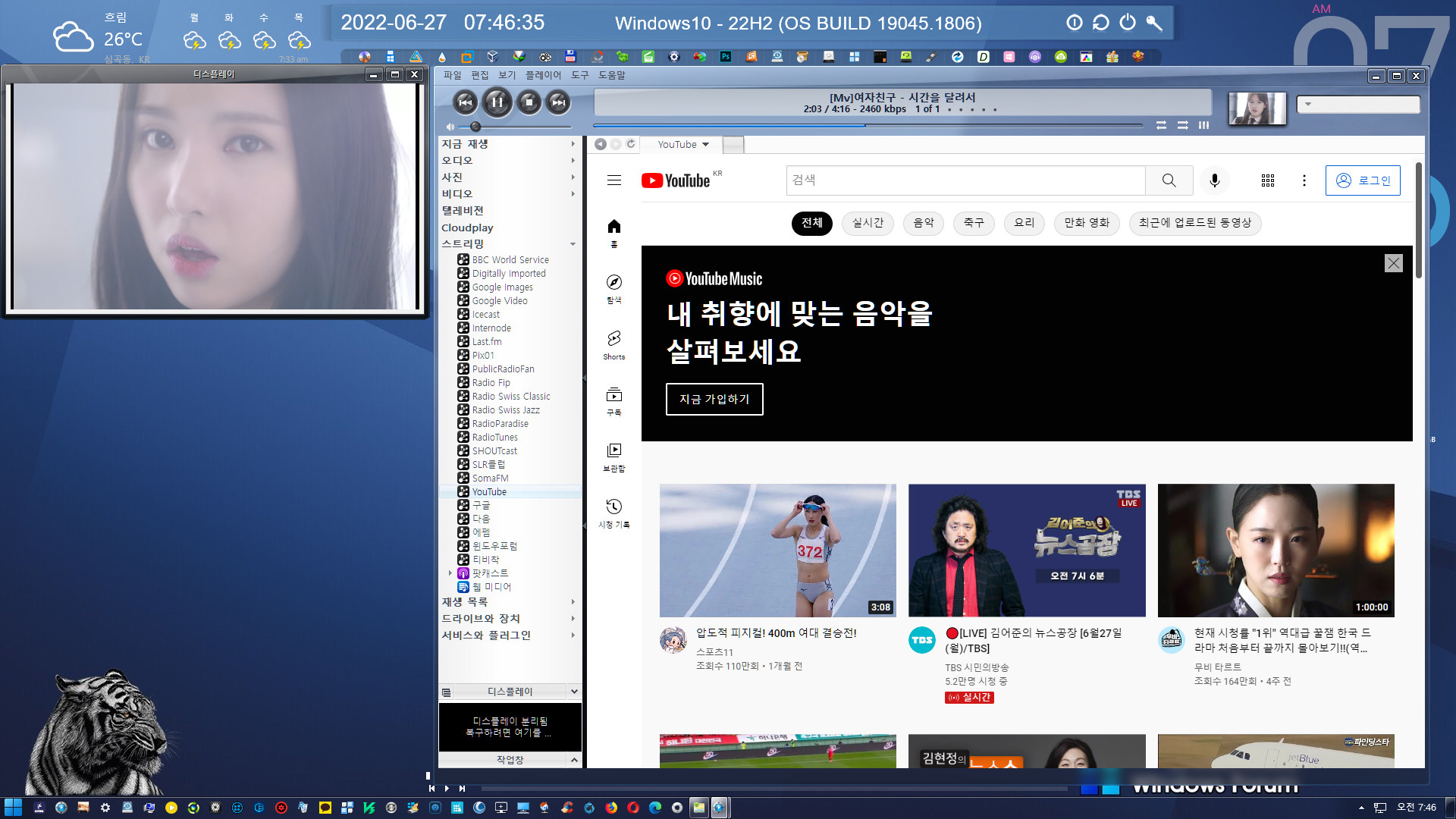Open the 도움말 menu
The image size is (1456, 819).
tap(611, 75)
